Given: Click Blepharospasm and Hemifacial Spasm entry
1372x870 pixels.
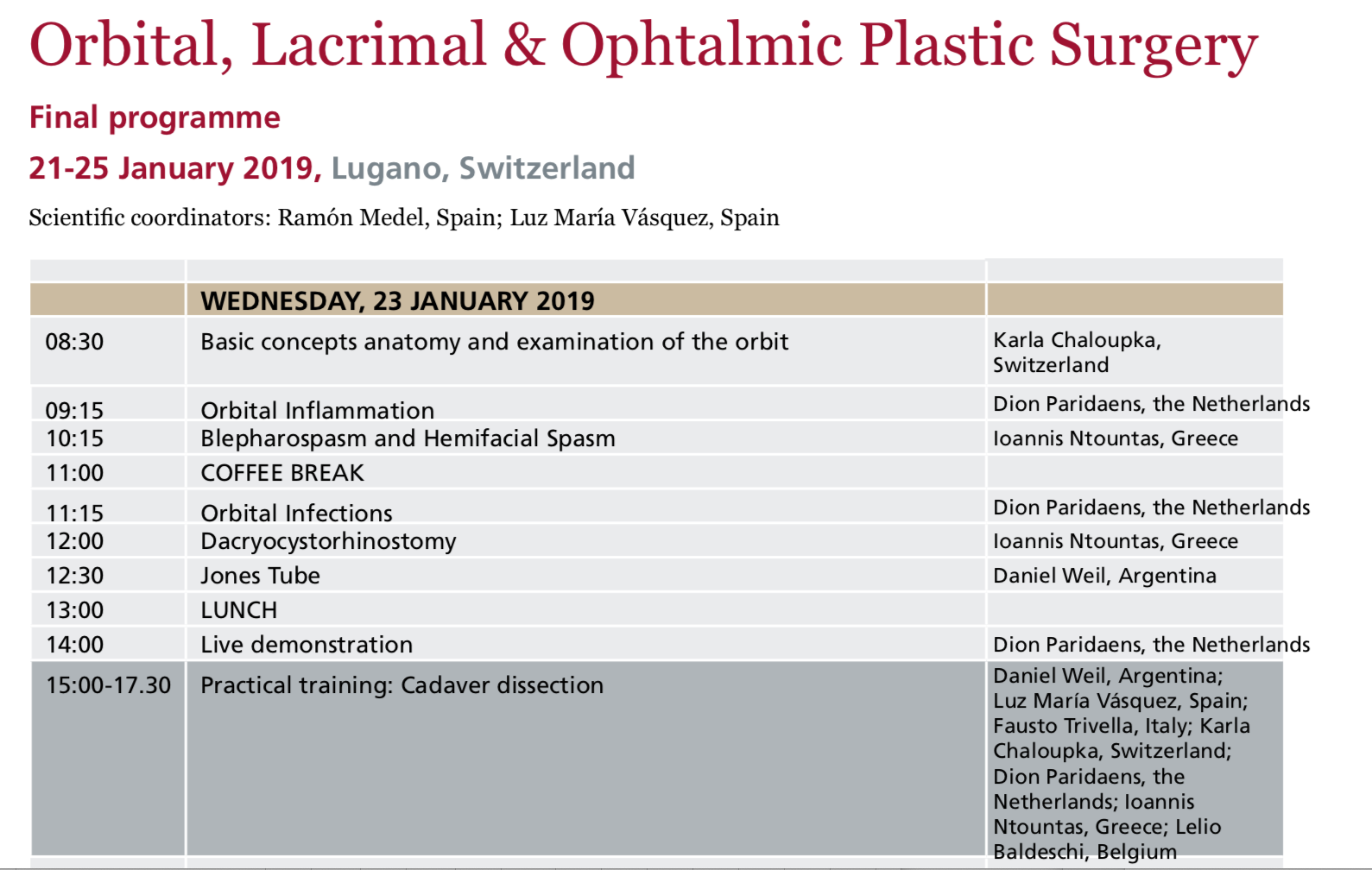Looking at the screenshot, I should 408,438.
